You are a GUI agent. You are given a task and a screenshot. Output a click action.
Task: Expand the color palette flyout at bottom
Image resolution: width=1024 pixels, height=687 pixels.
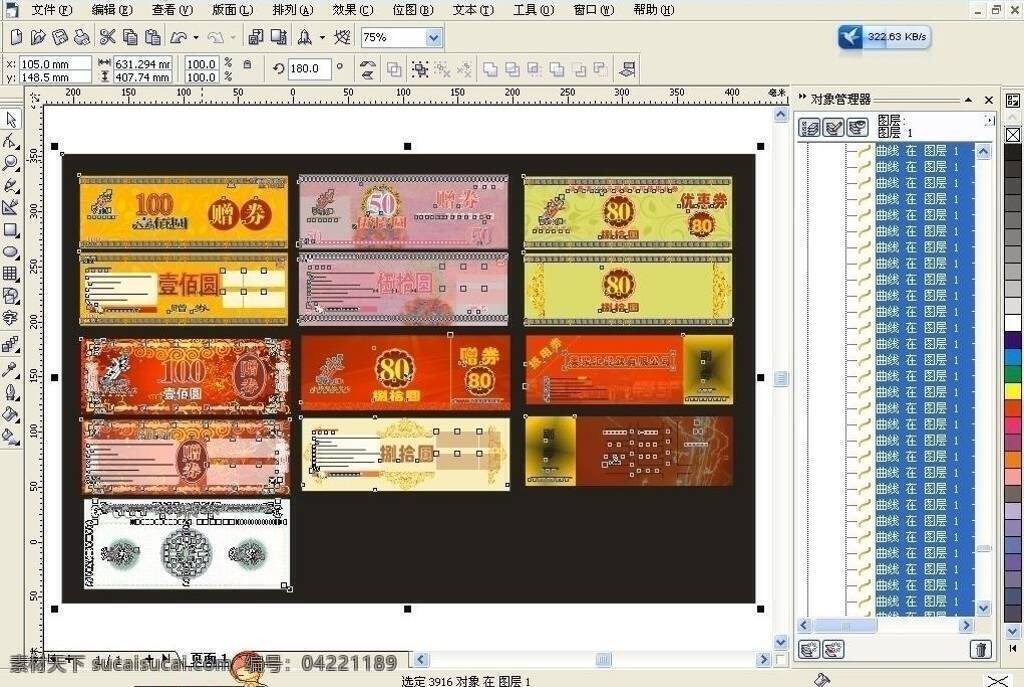pyautogui.click(x=1013, y=648)
